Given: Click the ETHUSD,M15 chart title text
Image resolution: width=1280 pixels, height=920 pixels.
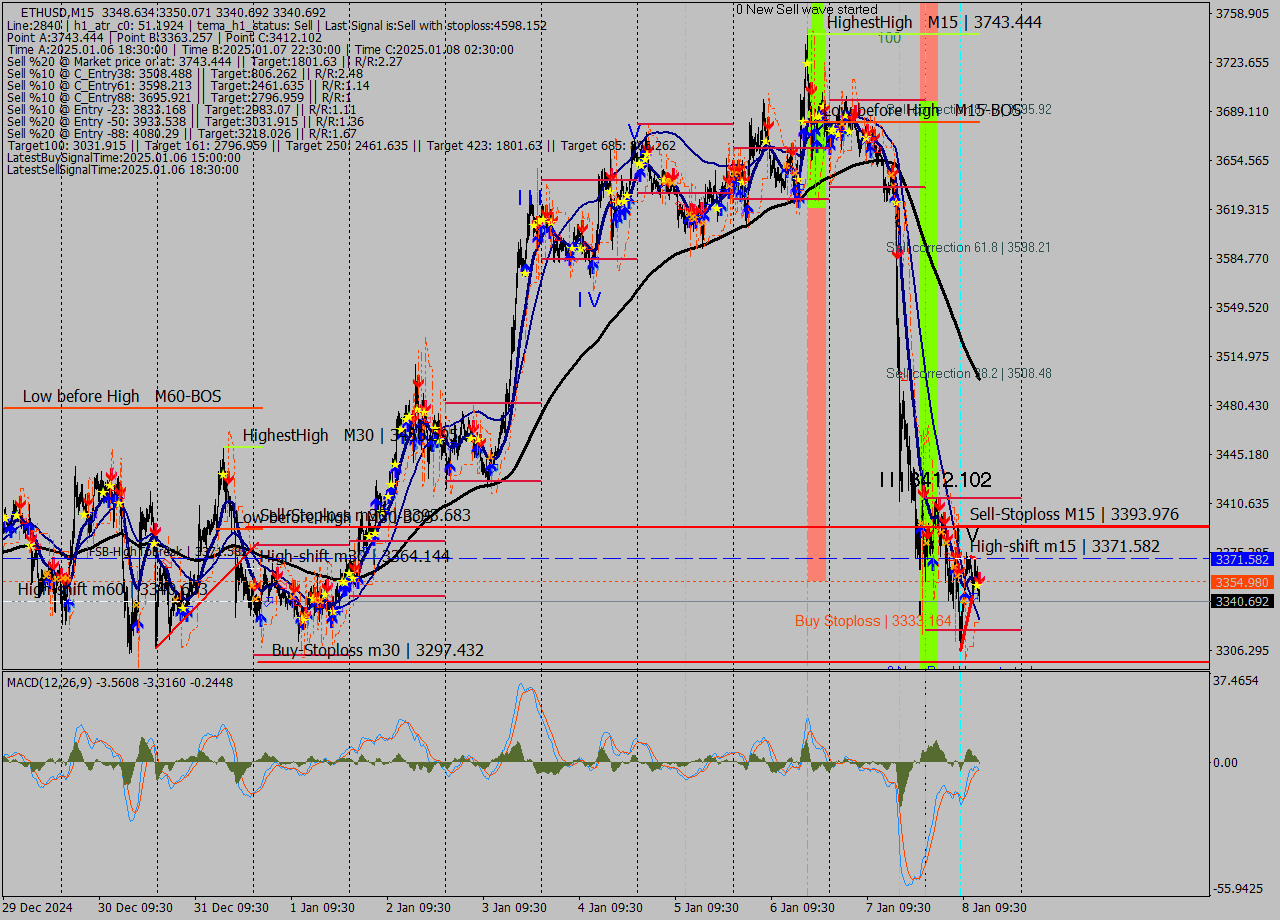Looking at the screenshot, I should [57, 11].
